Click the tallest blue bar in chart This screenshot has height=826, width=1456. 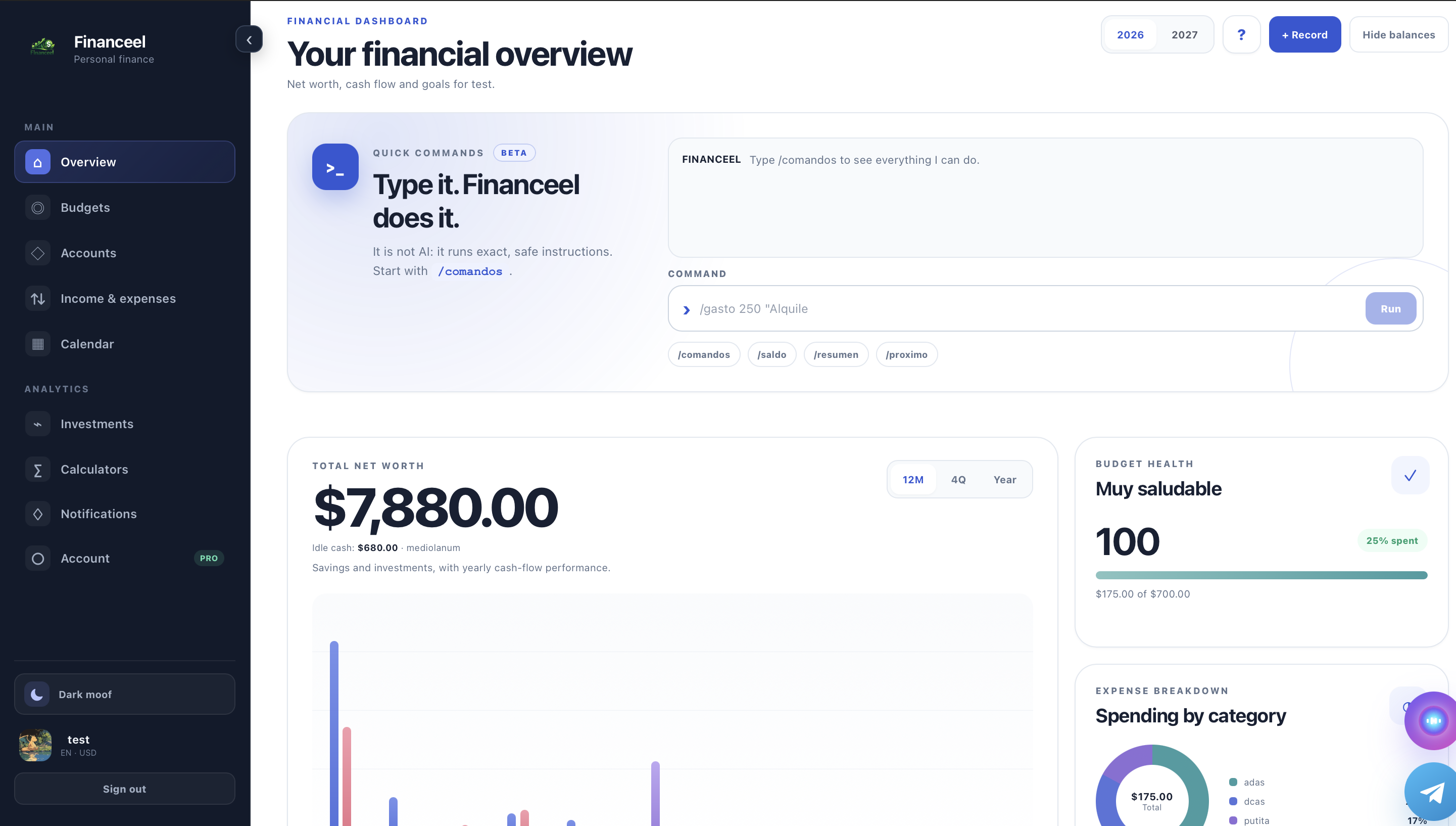coord(334,733)
